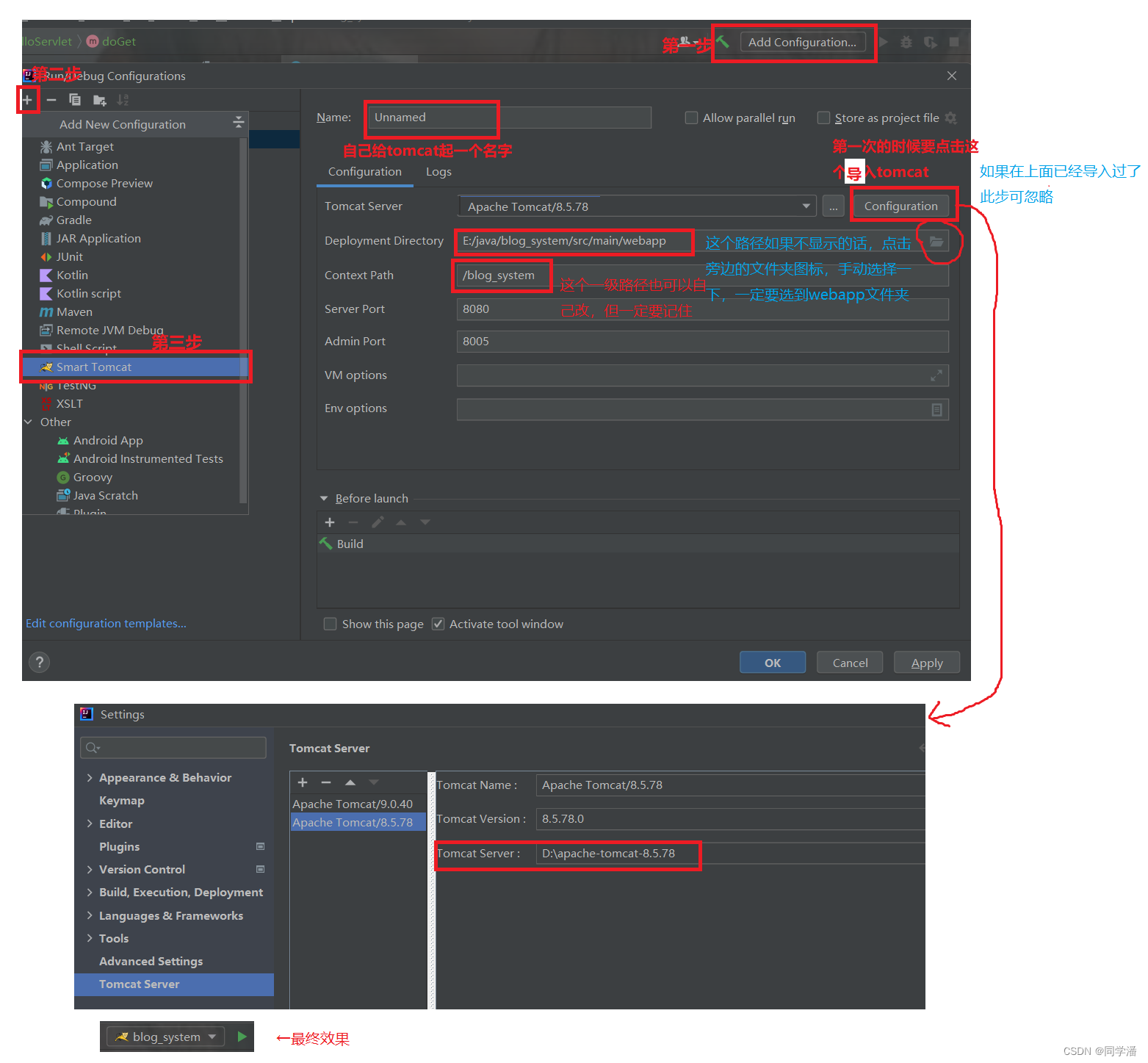Copy configuration icon in dialog toolbar

click(x=75, y=99)
